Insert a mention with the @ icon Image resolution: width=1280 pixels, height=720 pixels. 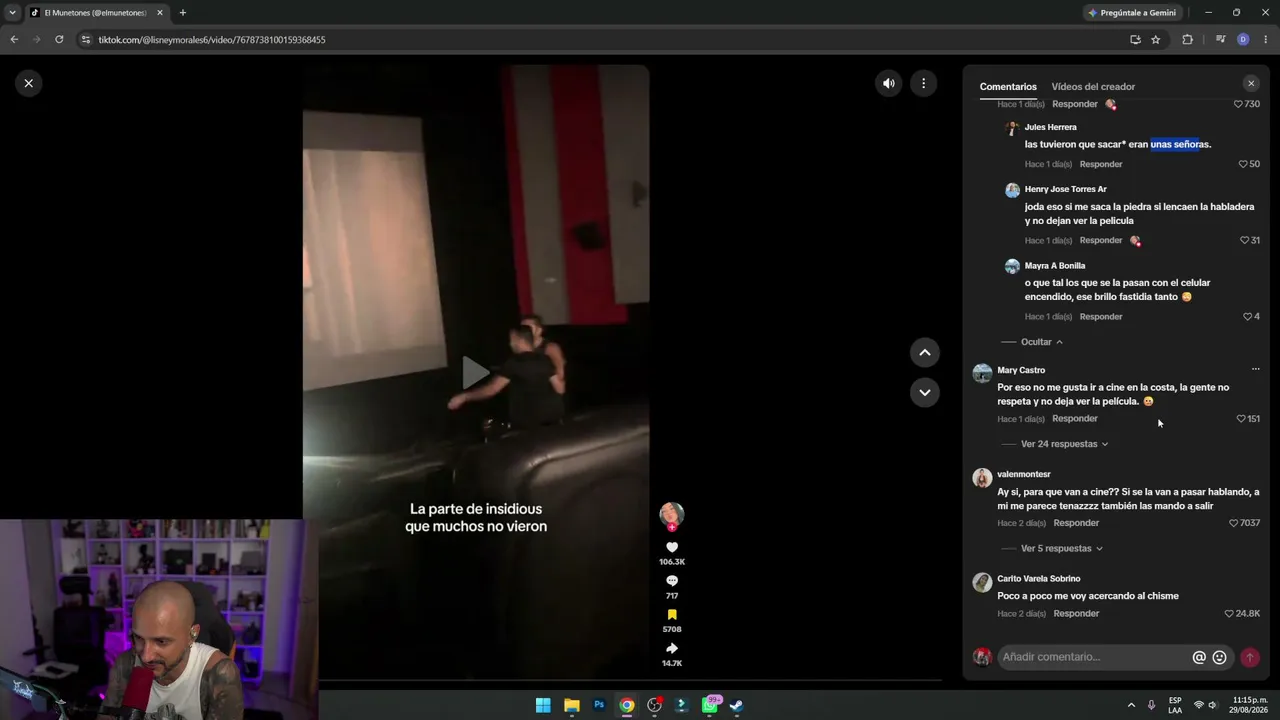point(1199,657)
